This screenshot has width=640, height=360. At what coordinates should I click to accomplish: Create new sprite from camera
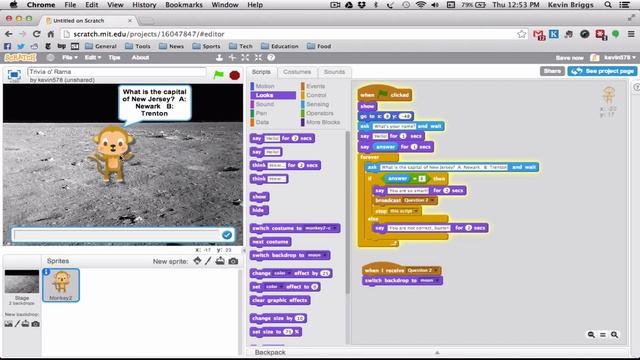click(x=233, y=261)
